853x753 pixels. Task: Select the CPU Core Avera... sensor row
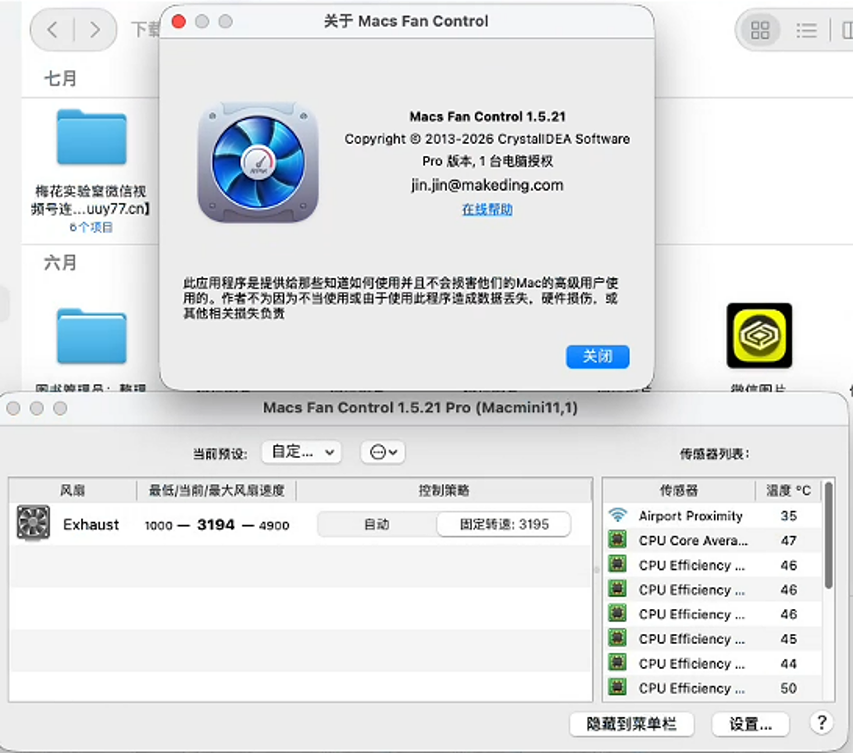(713, 540)
